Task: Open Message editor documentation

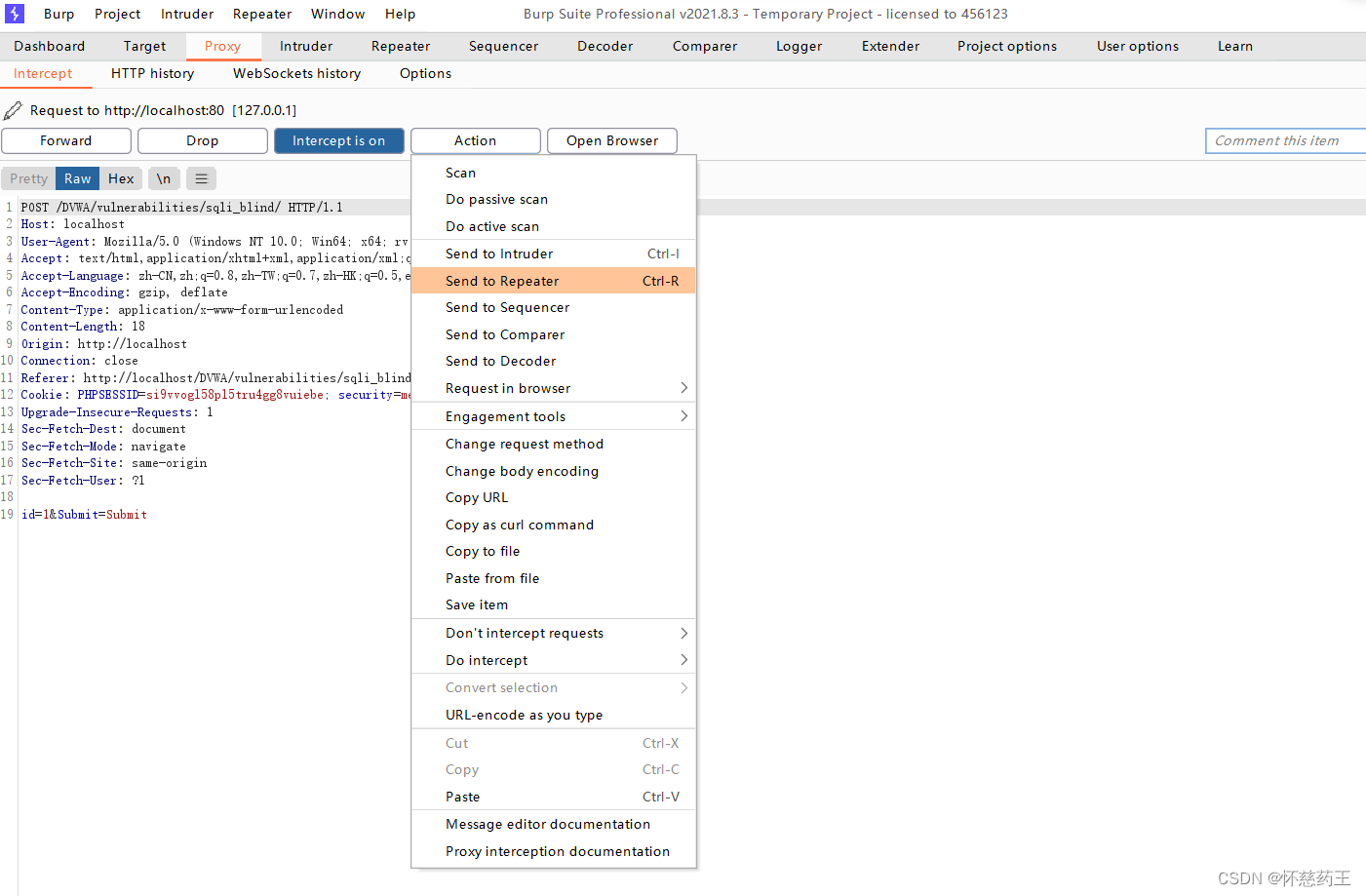Action: (554, 824)
